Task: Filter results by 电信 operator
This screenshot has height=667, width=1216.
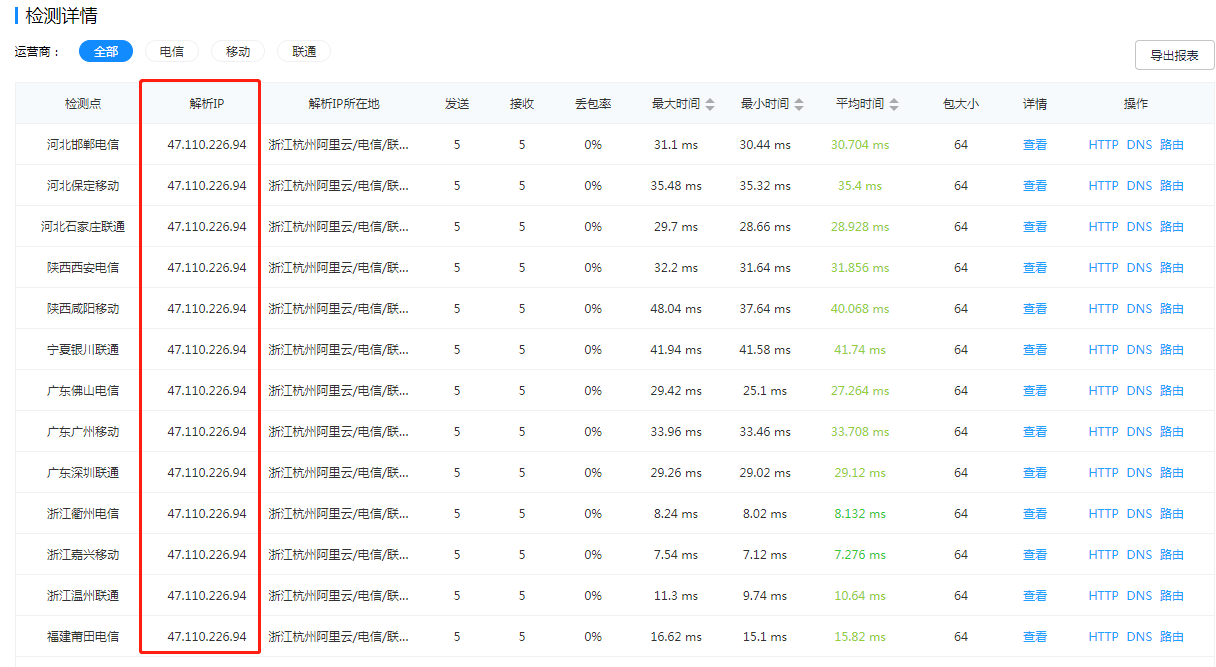Action: click(x=172, y=52)
